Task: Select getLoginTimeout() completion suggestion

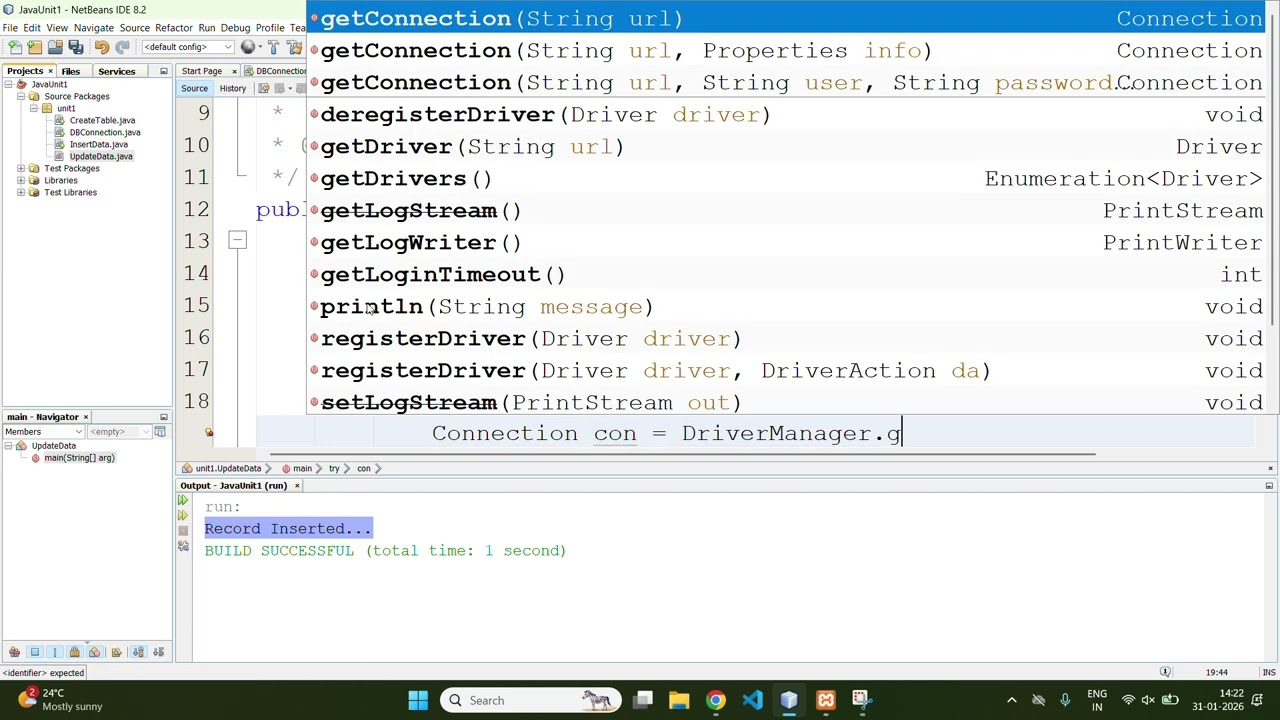Action: [x=787, y=274]
